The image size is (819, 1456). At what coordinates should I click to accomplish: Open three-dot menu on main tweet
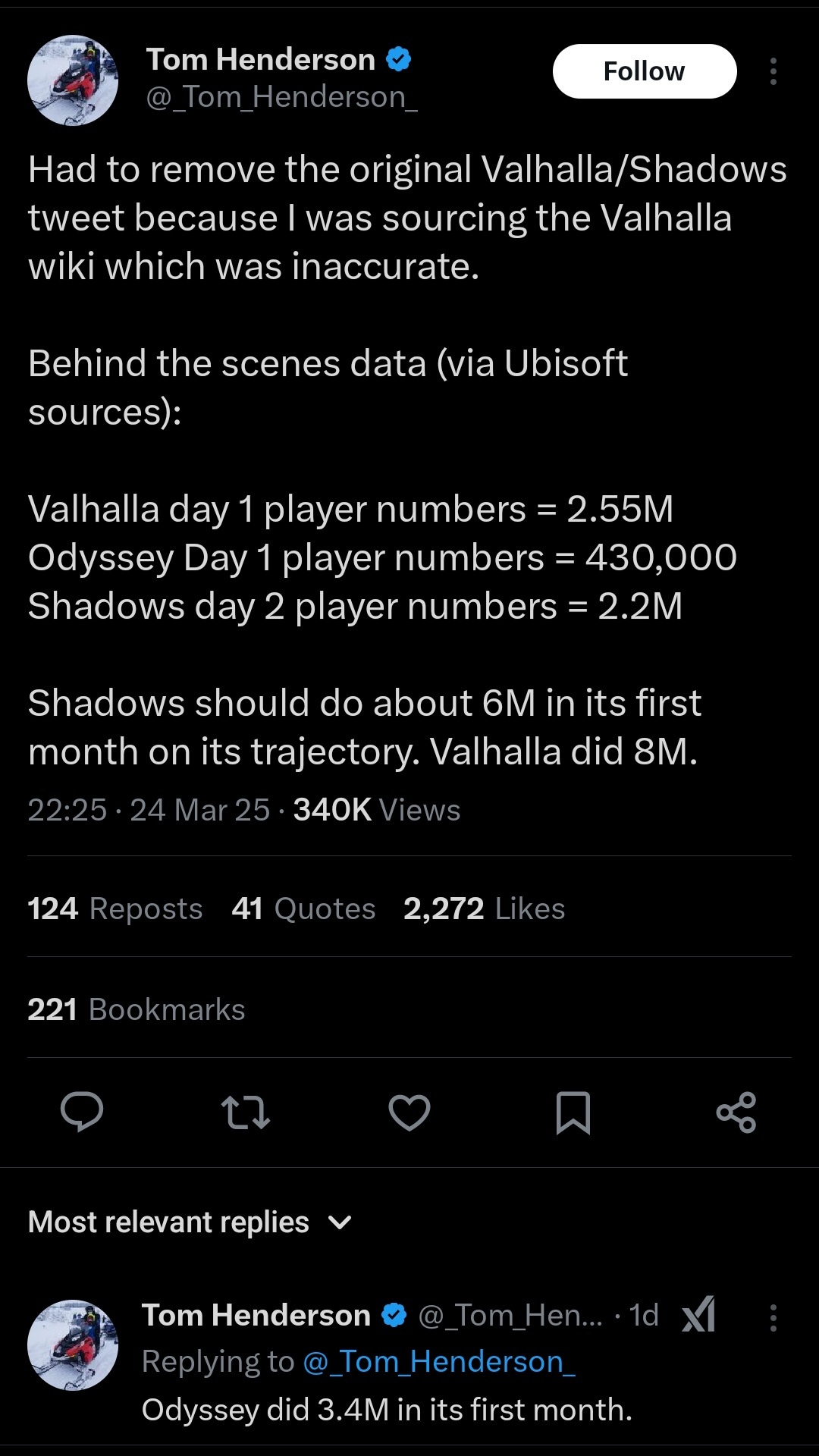(x=773, y=71)
